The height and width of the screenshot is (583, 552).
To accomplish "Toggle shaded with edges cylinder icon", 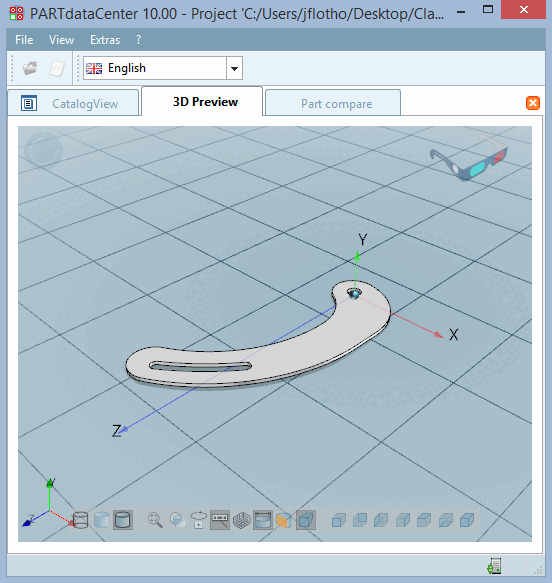I will tap(123, 520).
